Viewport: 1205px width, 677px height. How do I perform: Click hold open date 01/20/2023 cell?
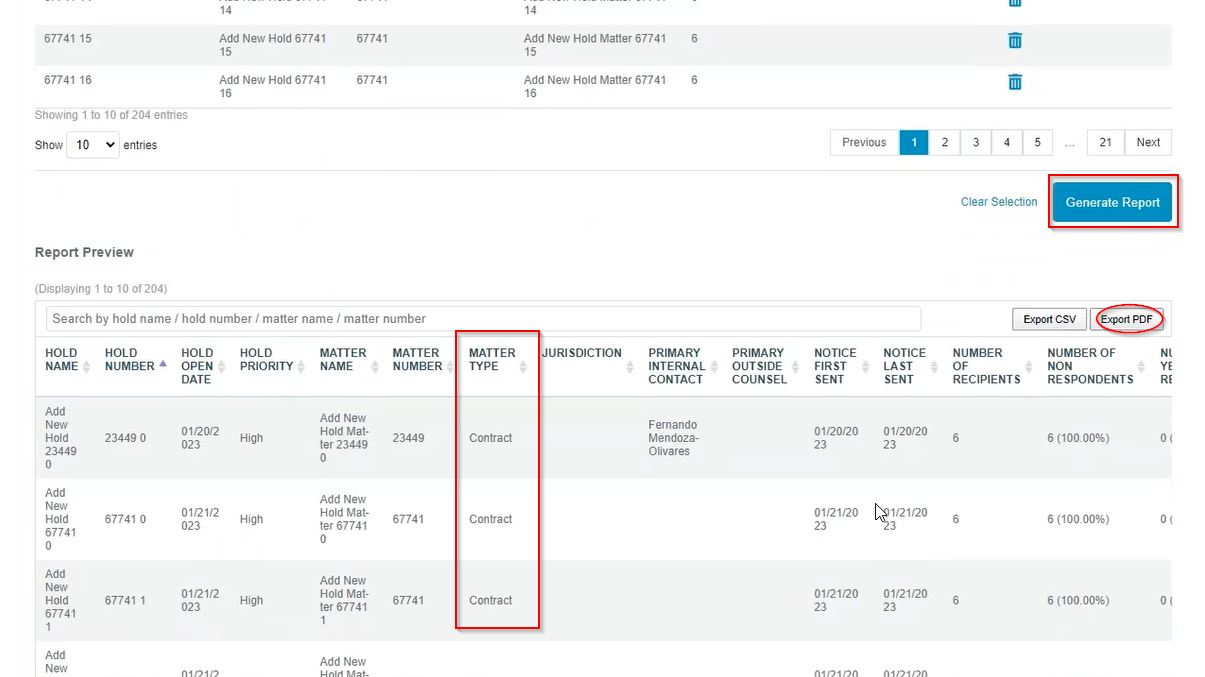(200, 438)
